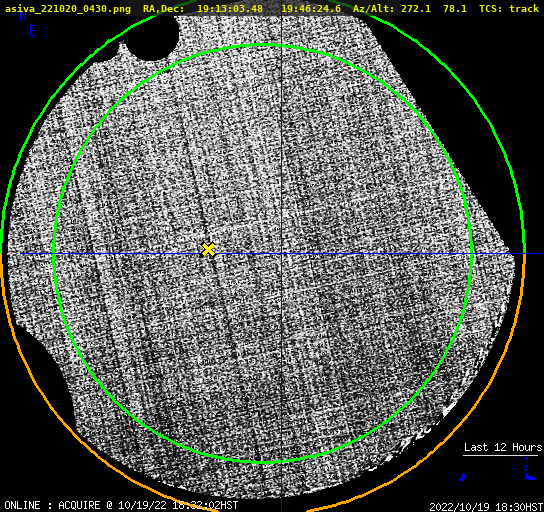
Task: Click the Dec value 19:46:24.6
Action: click(x=311, y=8)
